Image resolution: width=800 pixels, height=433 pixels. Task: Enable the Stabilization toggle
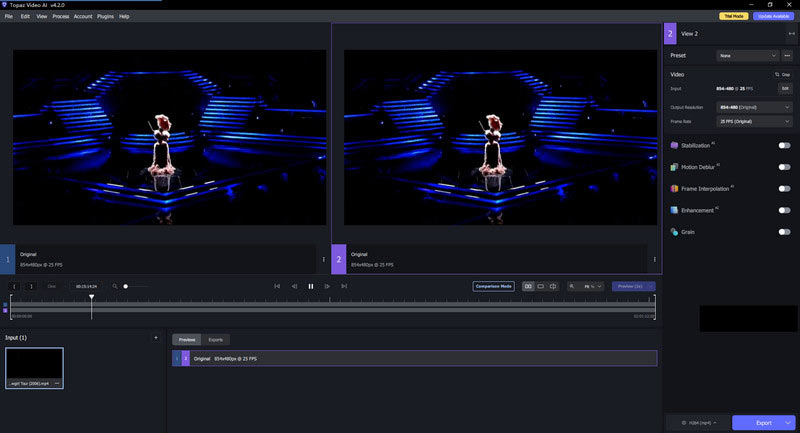point(784,145)
